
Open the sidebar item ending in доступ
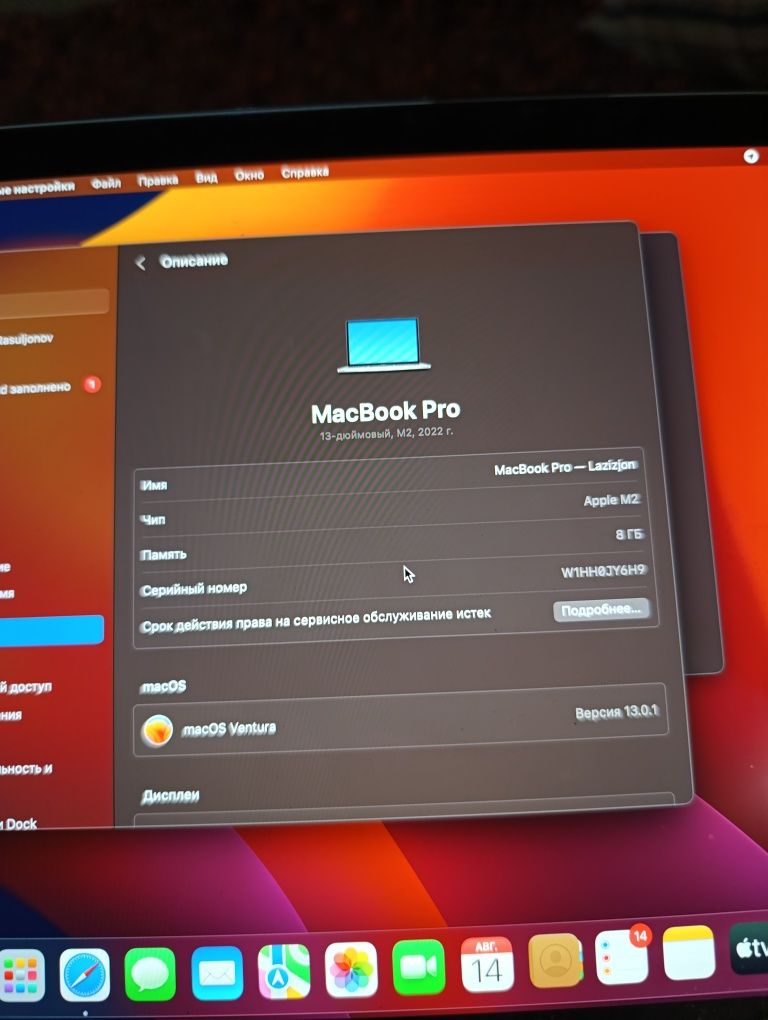[x=25, y=688]
